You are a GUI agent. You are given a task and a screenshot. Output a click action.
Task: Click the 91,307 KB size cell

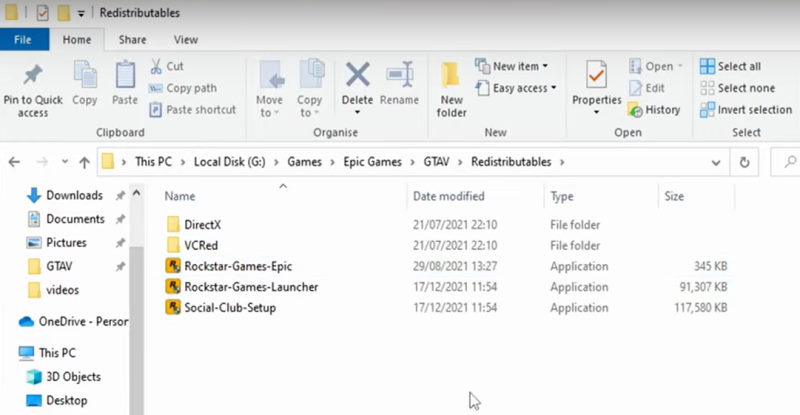pyautogui.click(x=703, y=287)
